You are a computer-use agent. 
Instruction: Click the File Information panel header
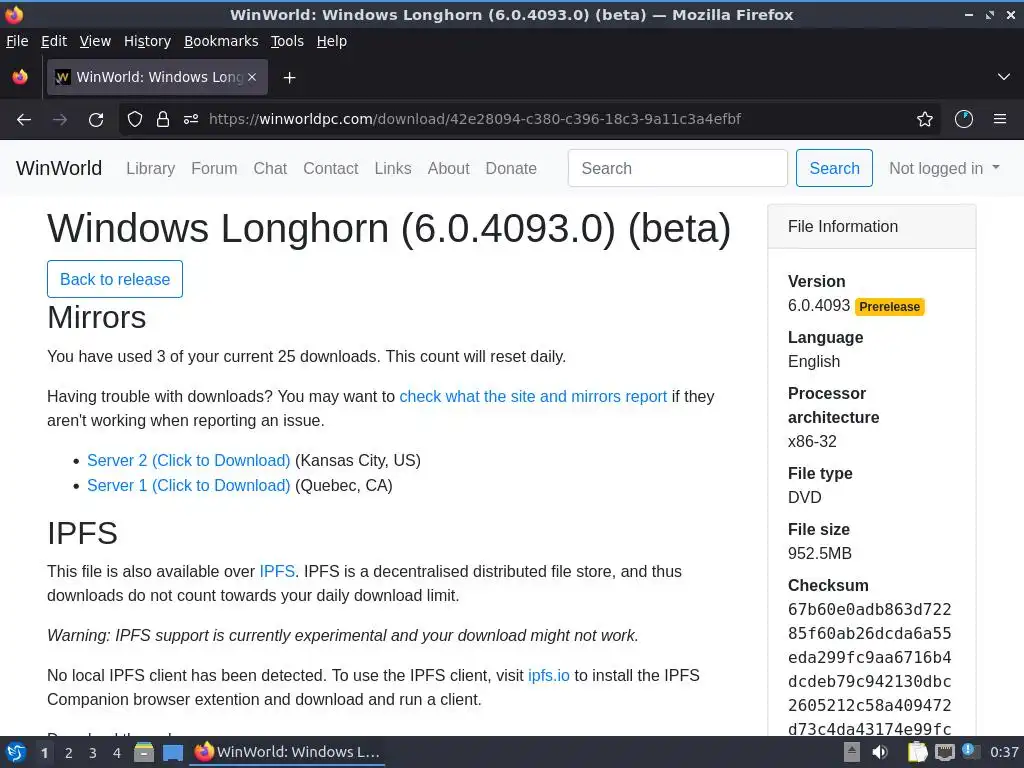pyautogui.click(x=872, y=227)
